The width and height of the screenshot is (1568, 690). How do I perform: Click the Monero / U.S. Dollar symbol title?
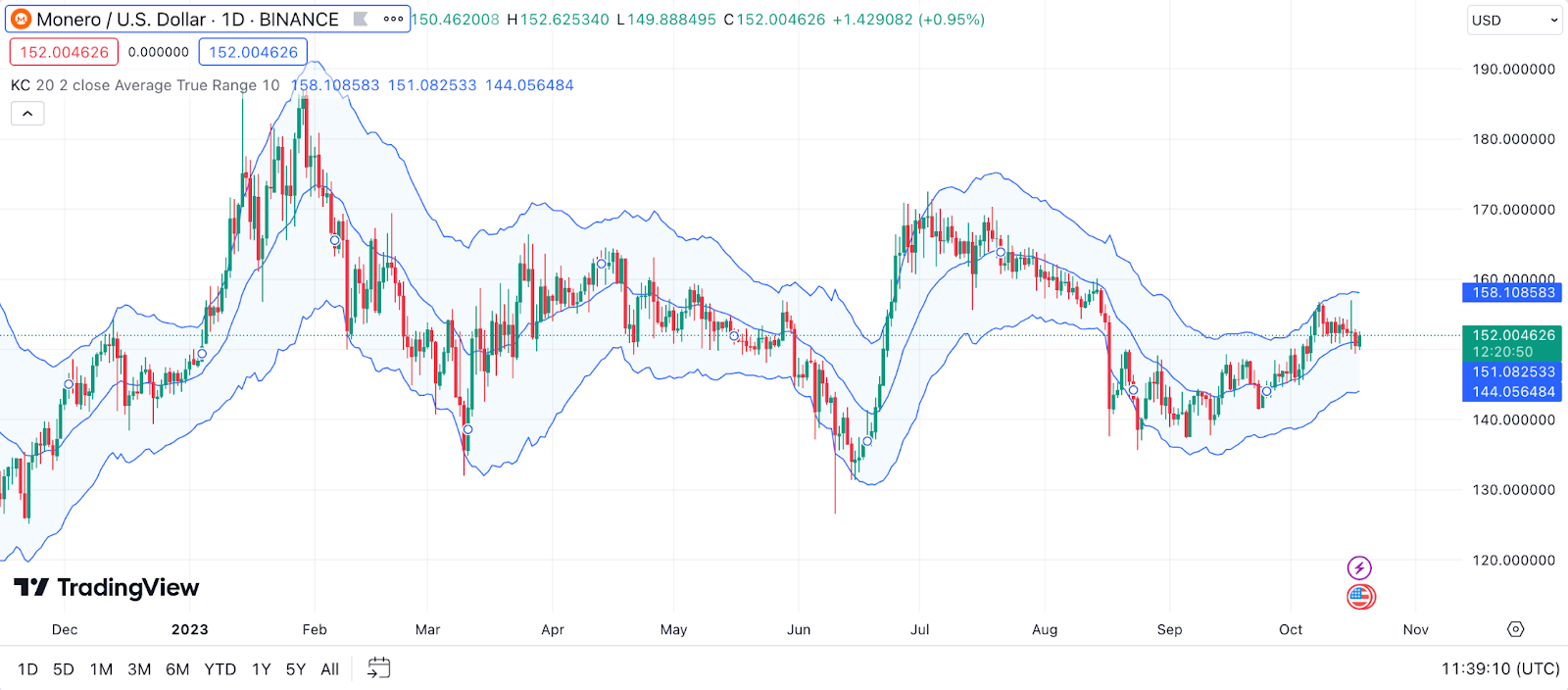click(187, 20)
